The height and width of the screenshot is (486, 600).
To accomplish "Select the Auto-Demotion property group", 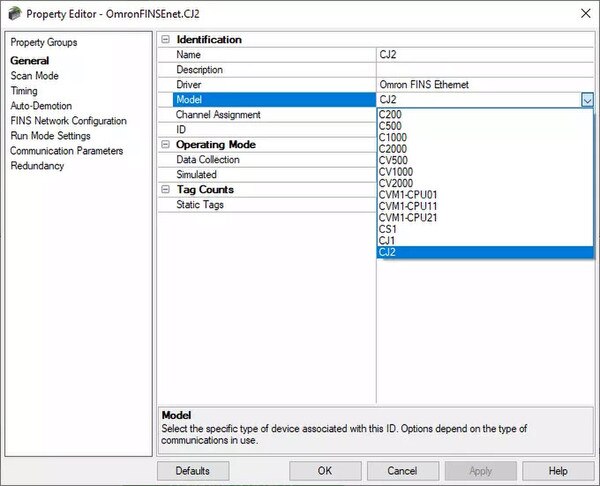I will point(41,106).
